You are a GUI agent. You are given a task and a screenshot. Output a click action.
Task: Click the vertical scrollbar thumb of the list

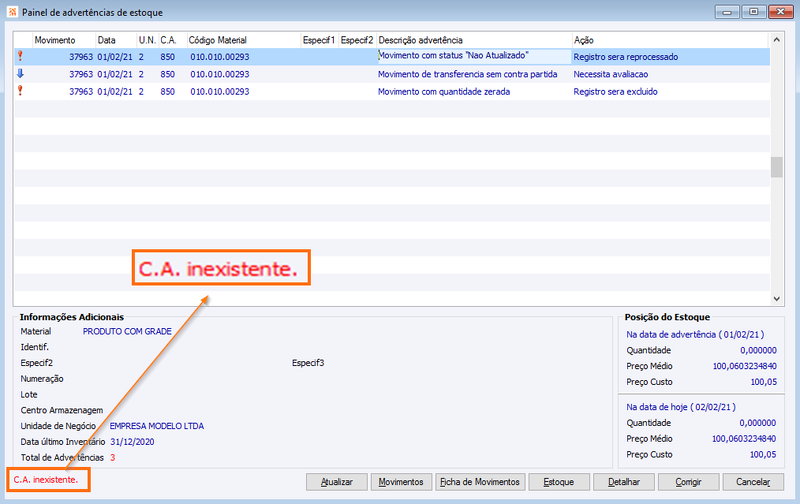pos(777,167)
